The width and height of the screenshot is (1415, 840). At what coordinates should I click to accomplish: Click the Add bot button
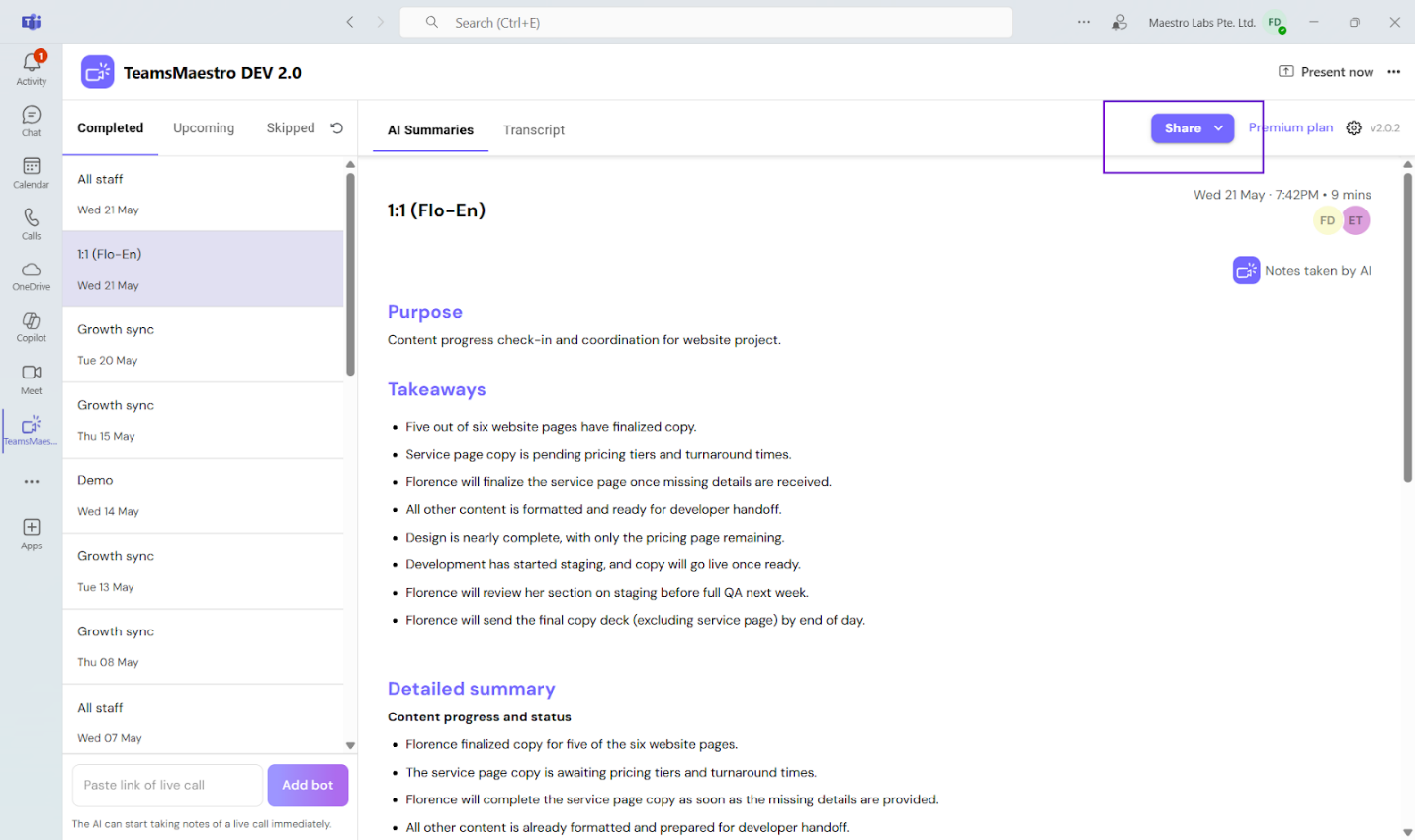tap(308, 785)
